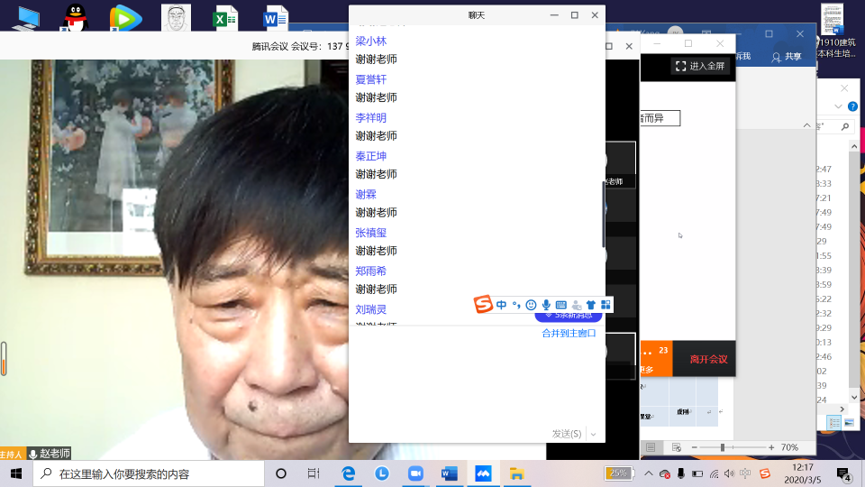This screenshot has width=865, height=487.
Task: Open Cortana circle on taskbar
Action: 281,474
